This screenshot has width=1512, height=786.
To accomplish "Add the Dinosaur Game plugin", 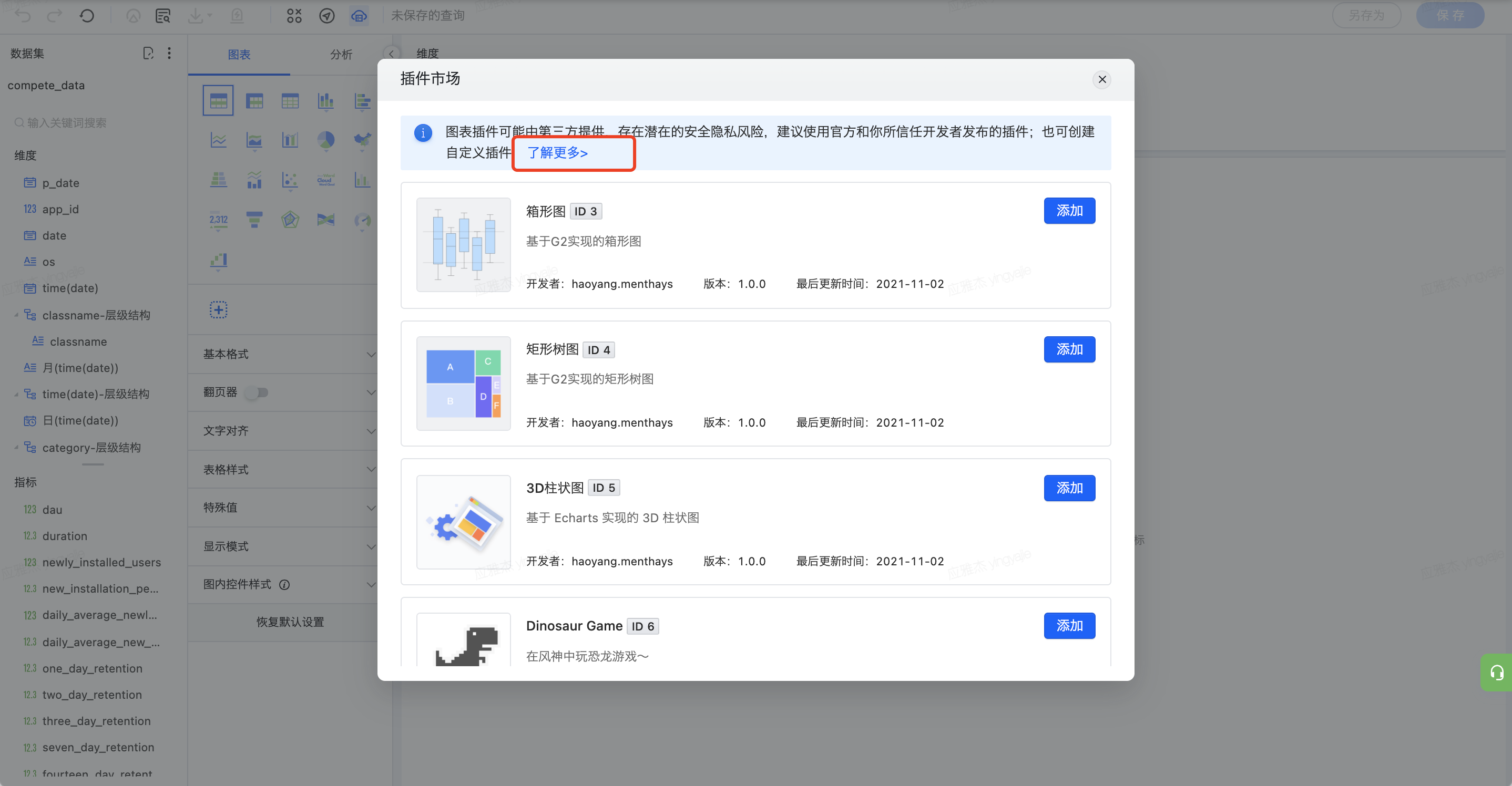I will click(x=1069, y=625).
